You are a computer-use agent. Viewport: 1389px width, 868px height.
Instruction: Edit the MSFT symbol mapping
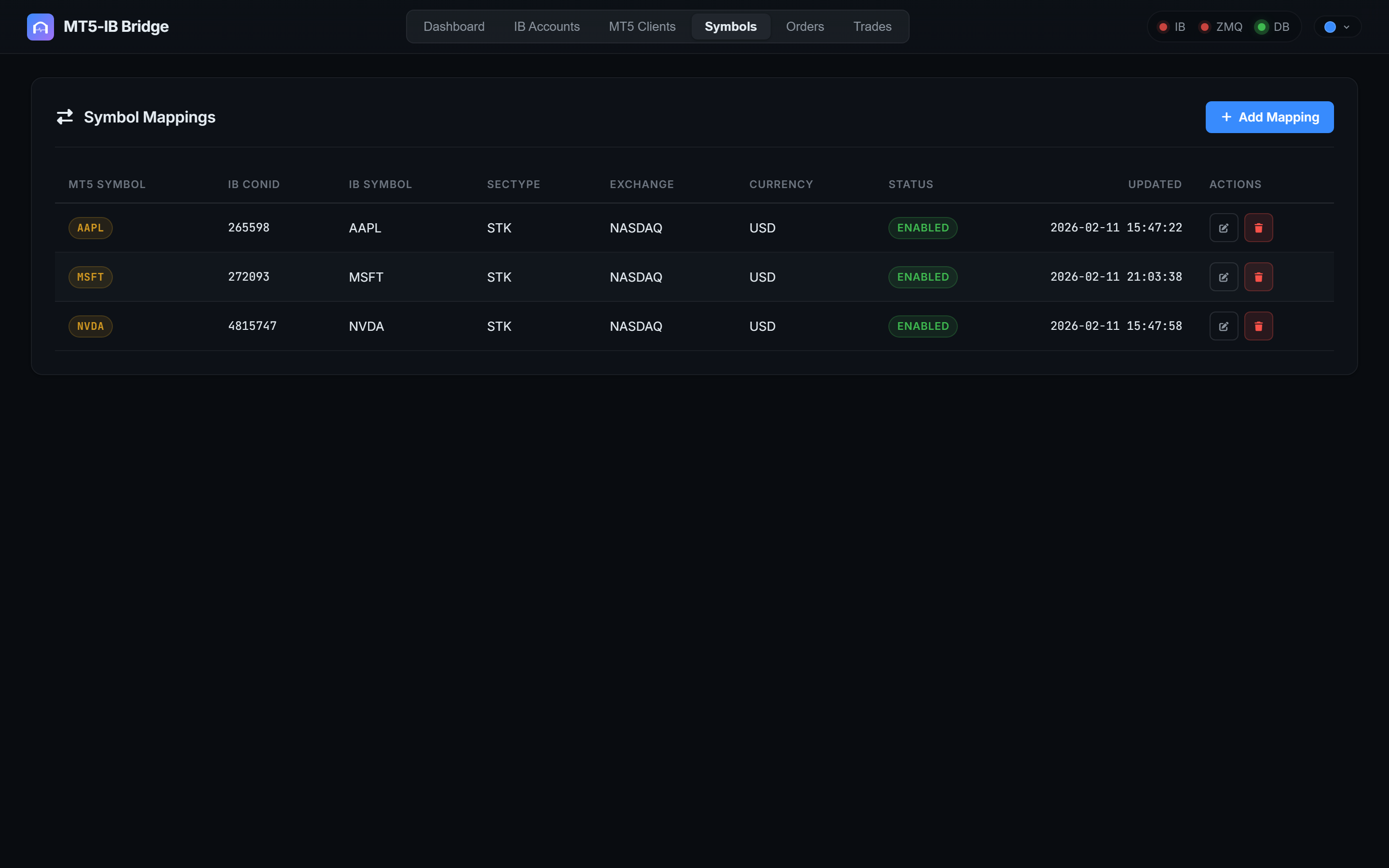tap(1223, 277)
